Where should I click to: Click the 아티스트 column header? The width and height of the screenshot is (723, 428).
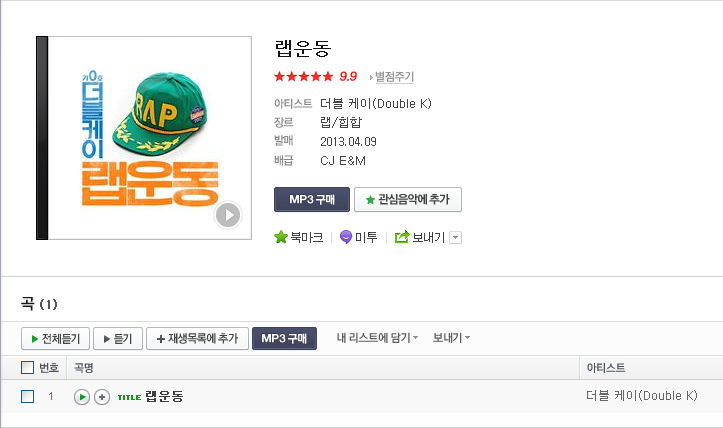(605, 368)
